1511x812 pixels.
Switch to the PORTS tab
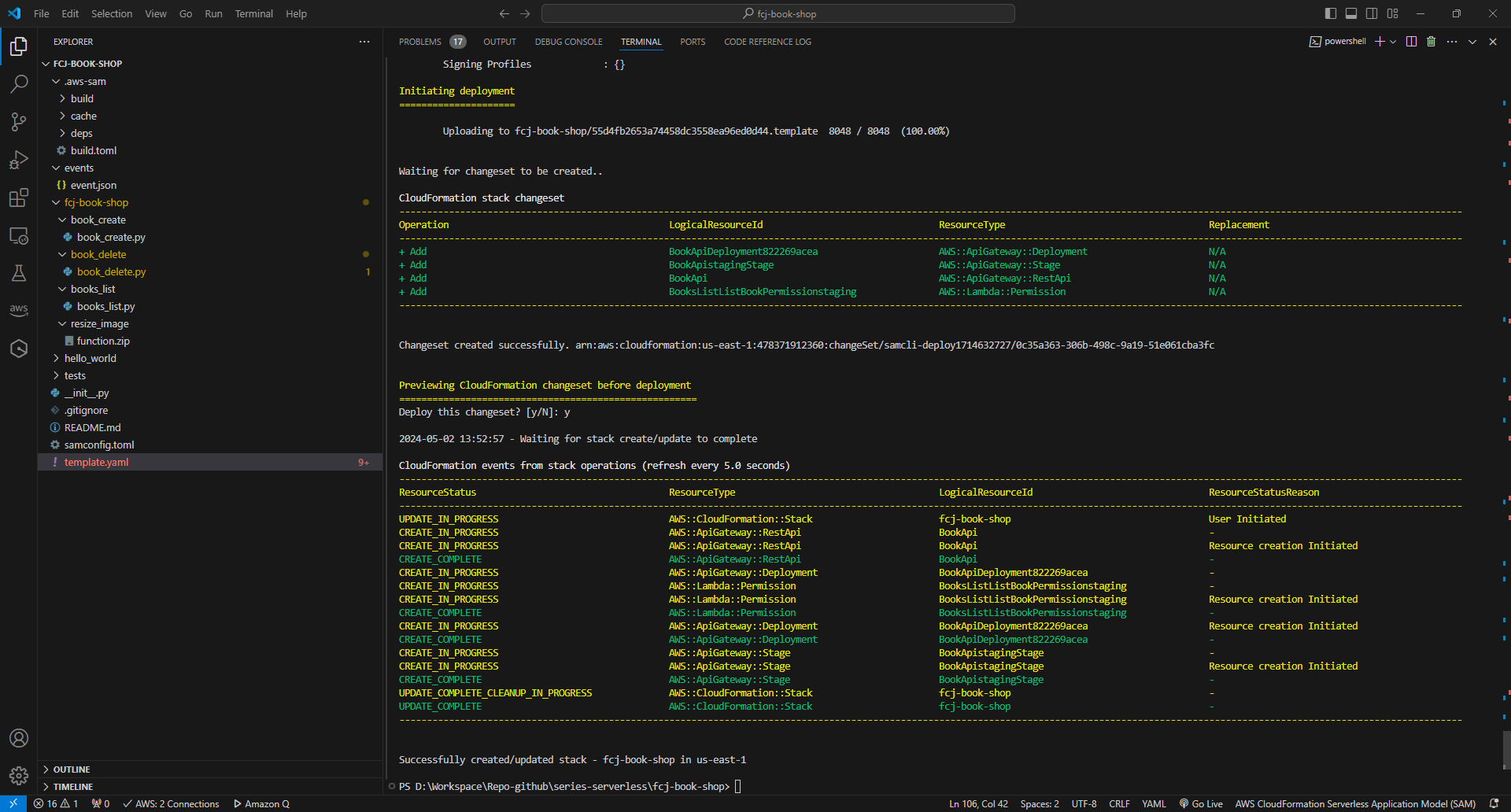pyautogui.click(x=693, y=42)
